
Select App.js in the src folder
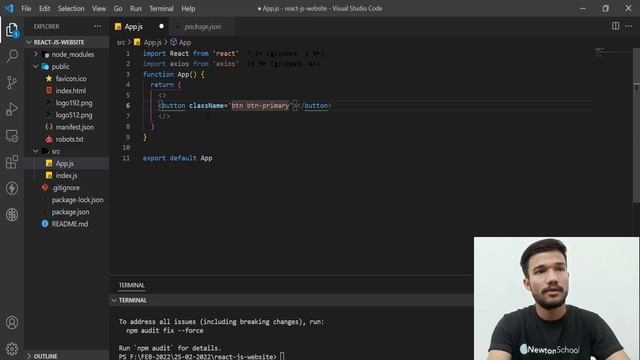67,163
